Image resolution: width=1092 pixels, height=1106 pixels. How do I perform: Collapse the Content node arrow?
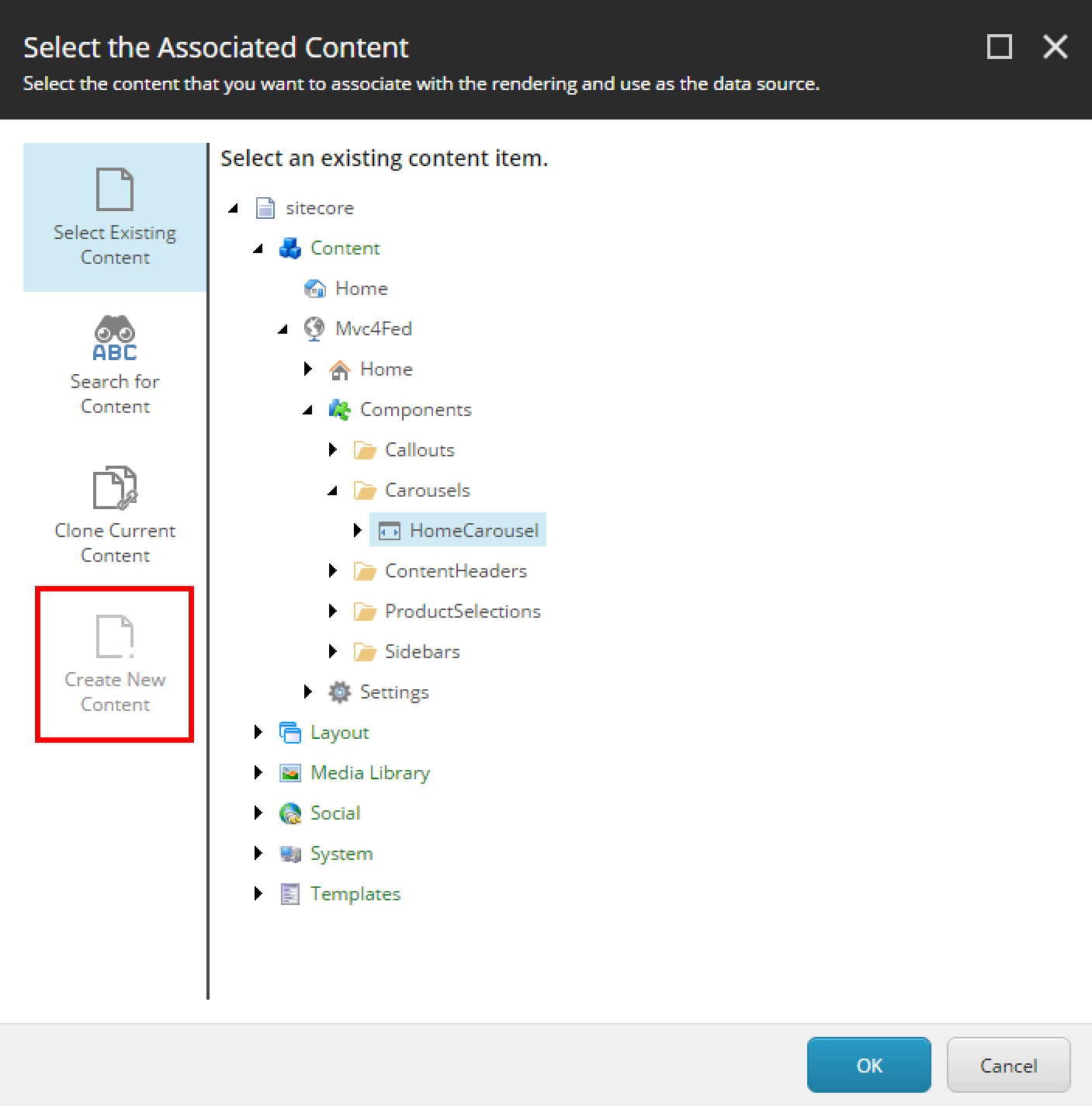258,248
